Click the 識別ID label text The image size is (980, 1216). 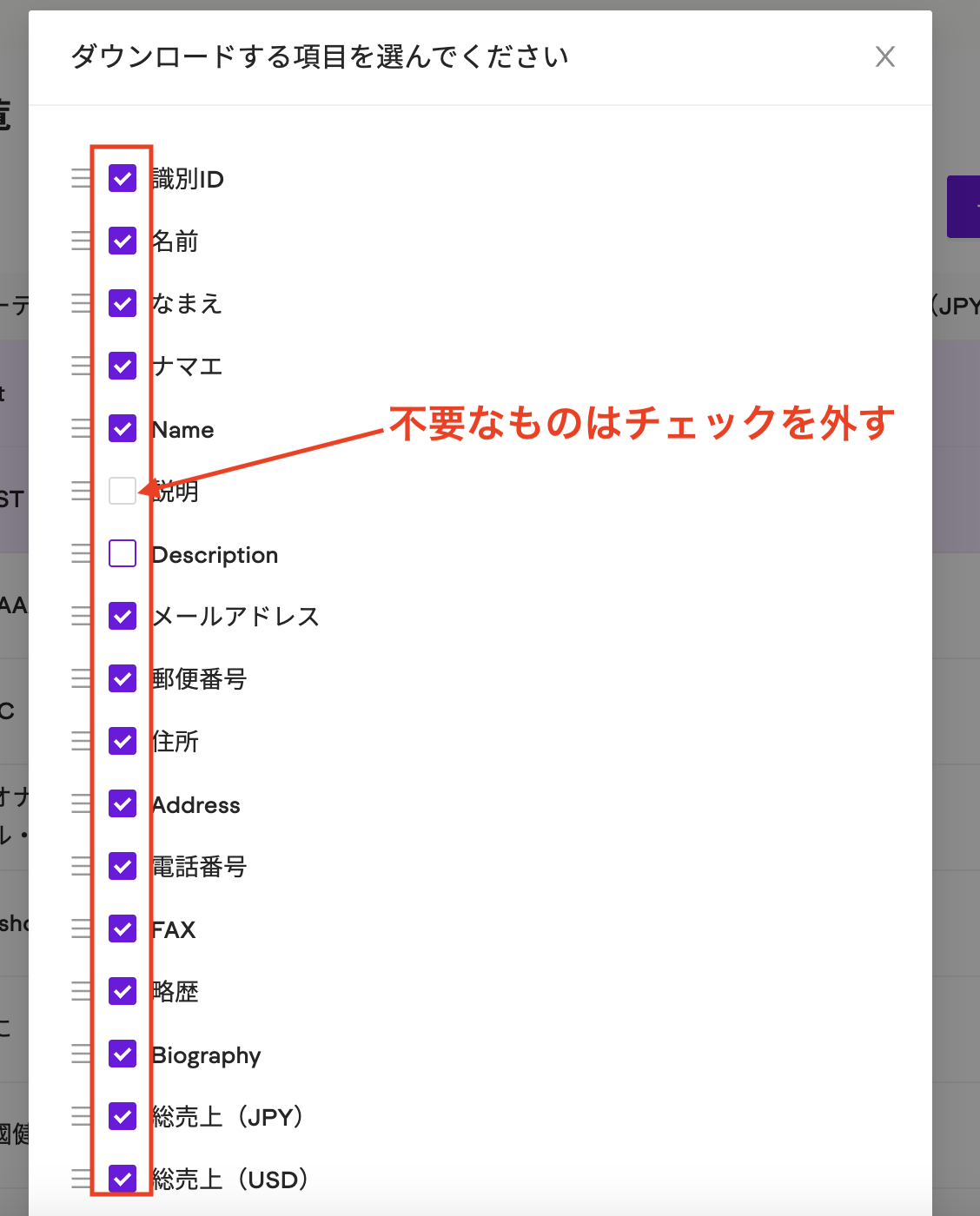188,179
